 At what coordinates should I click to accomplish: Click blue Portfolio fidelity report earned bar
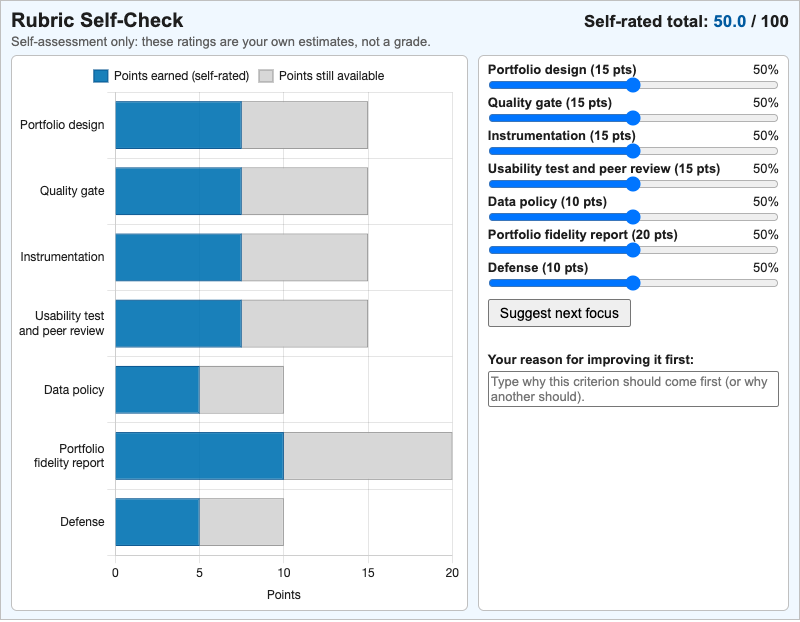coord(199,456)
